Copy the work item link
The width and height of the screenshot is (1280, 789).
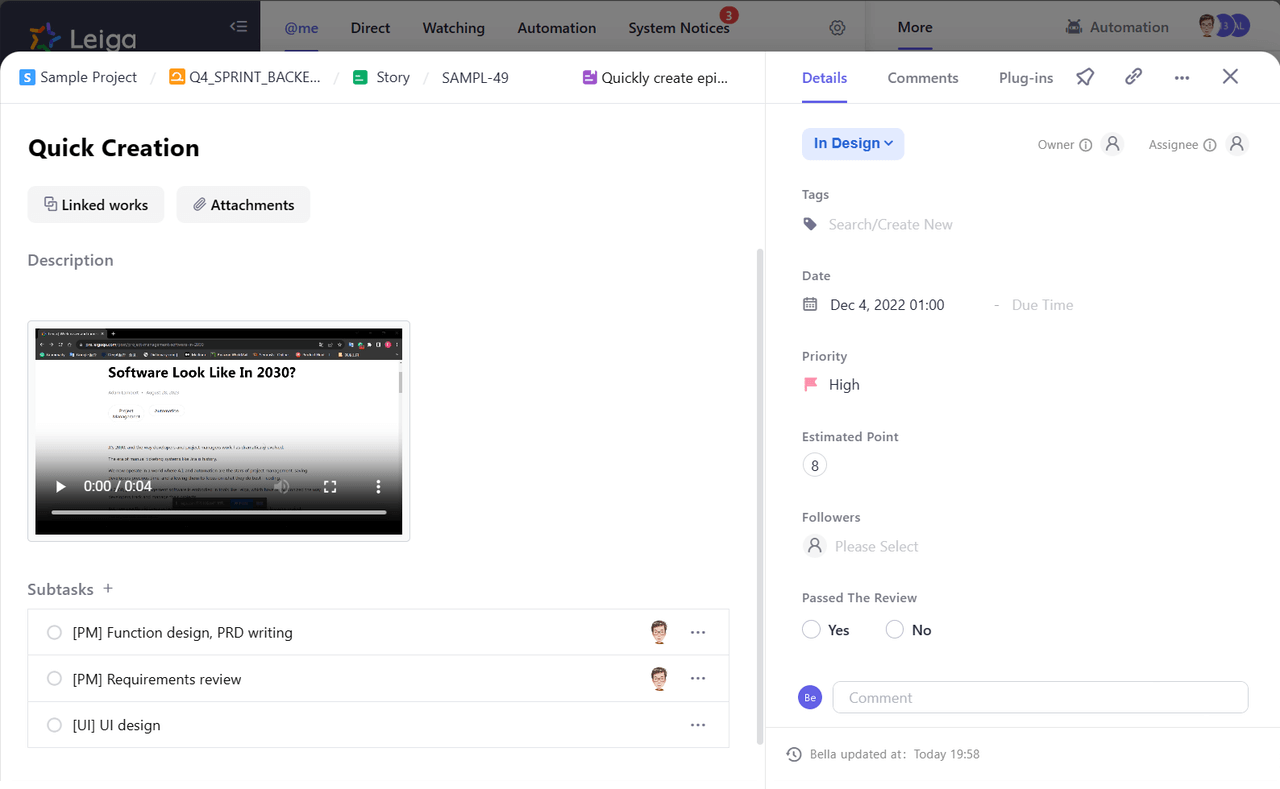click(1133, 77)
